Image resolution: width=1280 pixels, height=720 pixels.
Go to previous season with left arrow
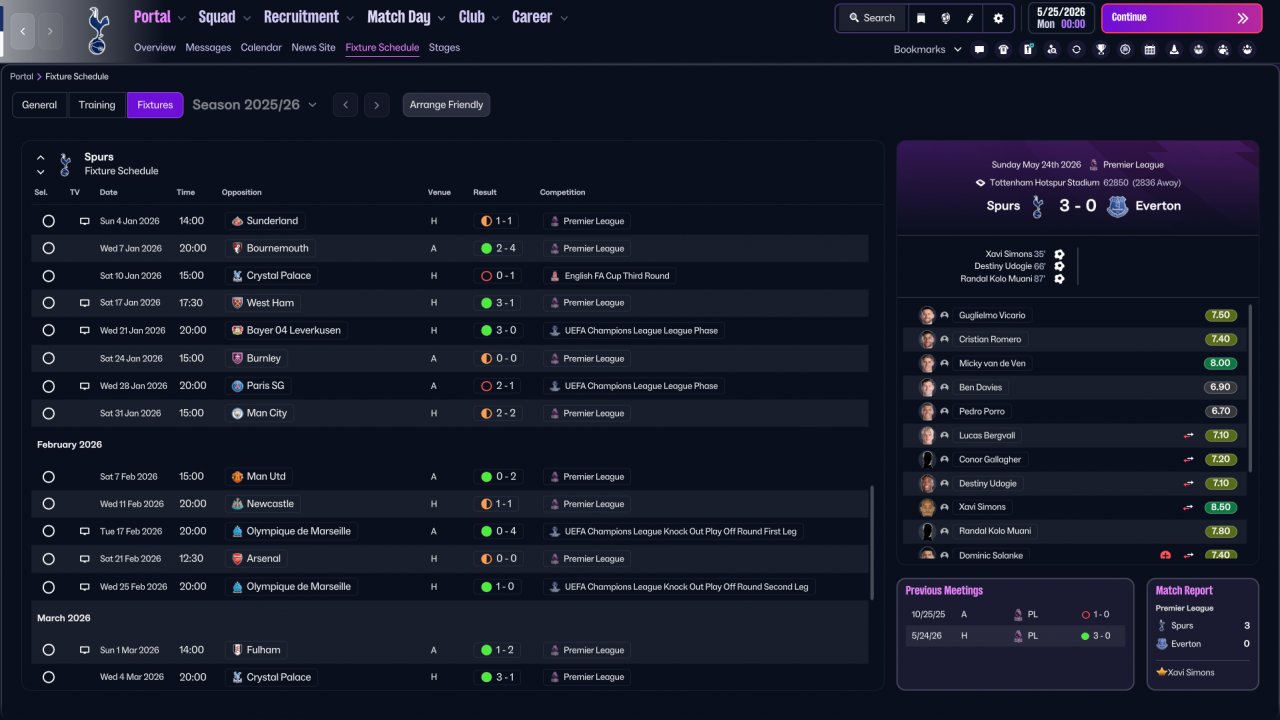(345, 105)
